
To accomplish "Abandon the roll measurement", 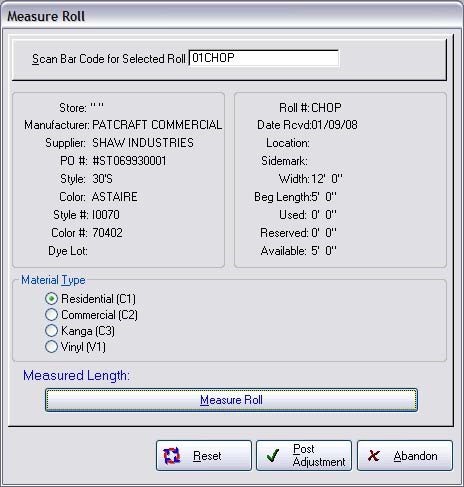I will coord(405,456).
